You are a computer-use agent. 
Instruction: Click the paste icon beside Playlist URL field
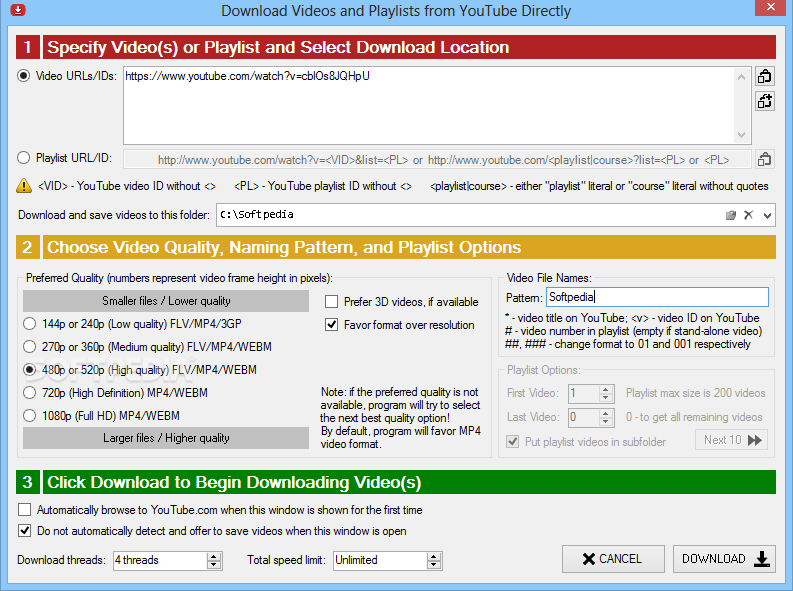coord(765,160)
